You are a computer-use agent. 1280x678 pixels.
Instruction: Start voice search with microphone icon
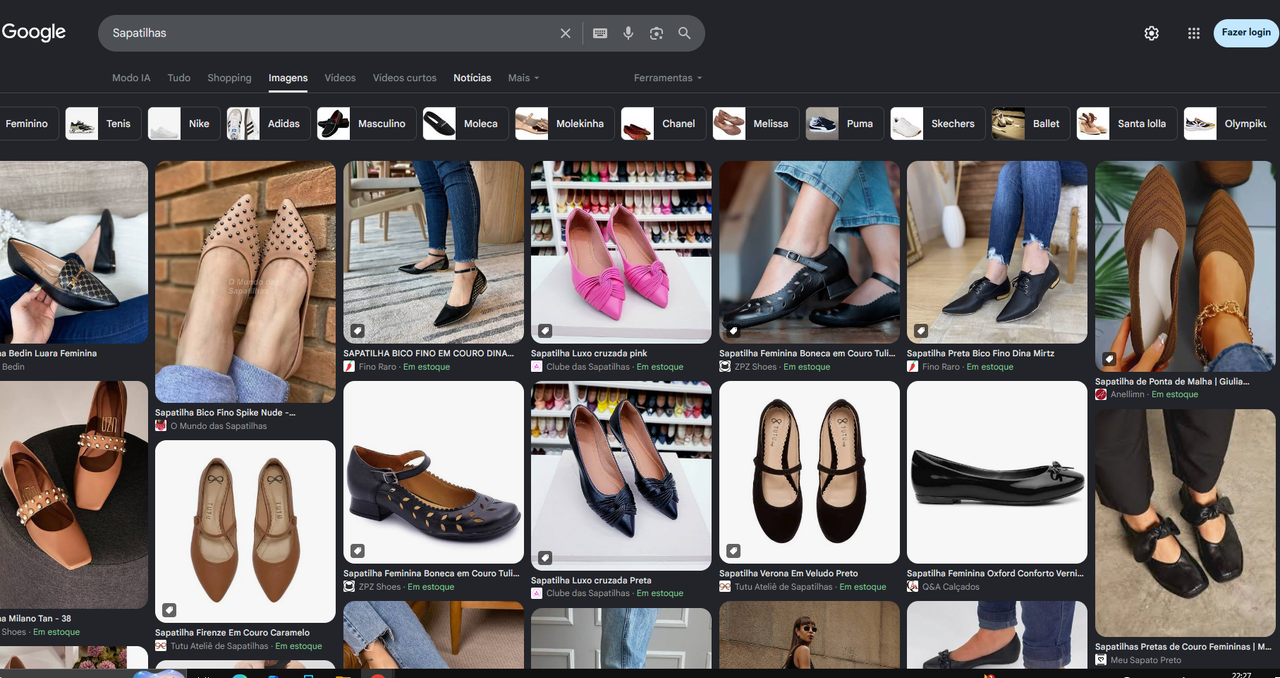(x=628, y=33)
